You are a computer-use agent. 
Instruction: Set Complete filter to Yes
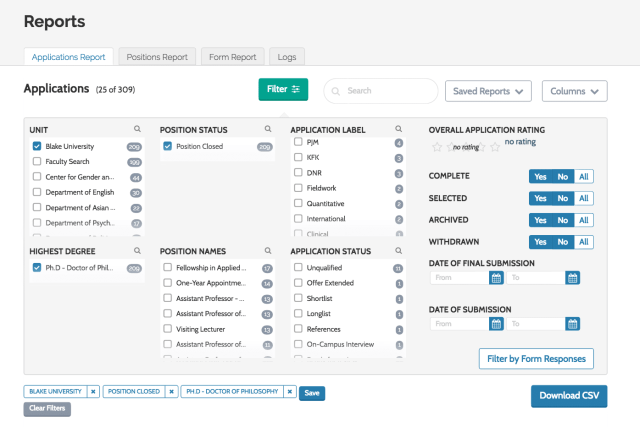pyautogui.click(x=540, y=177)
